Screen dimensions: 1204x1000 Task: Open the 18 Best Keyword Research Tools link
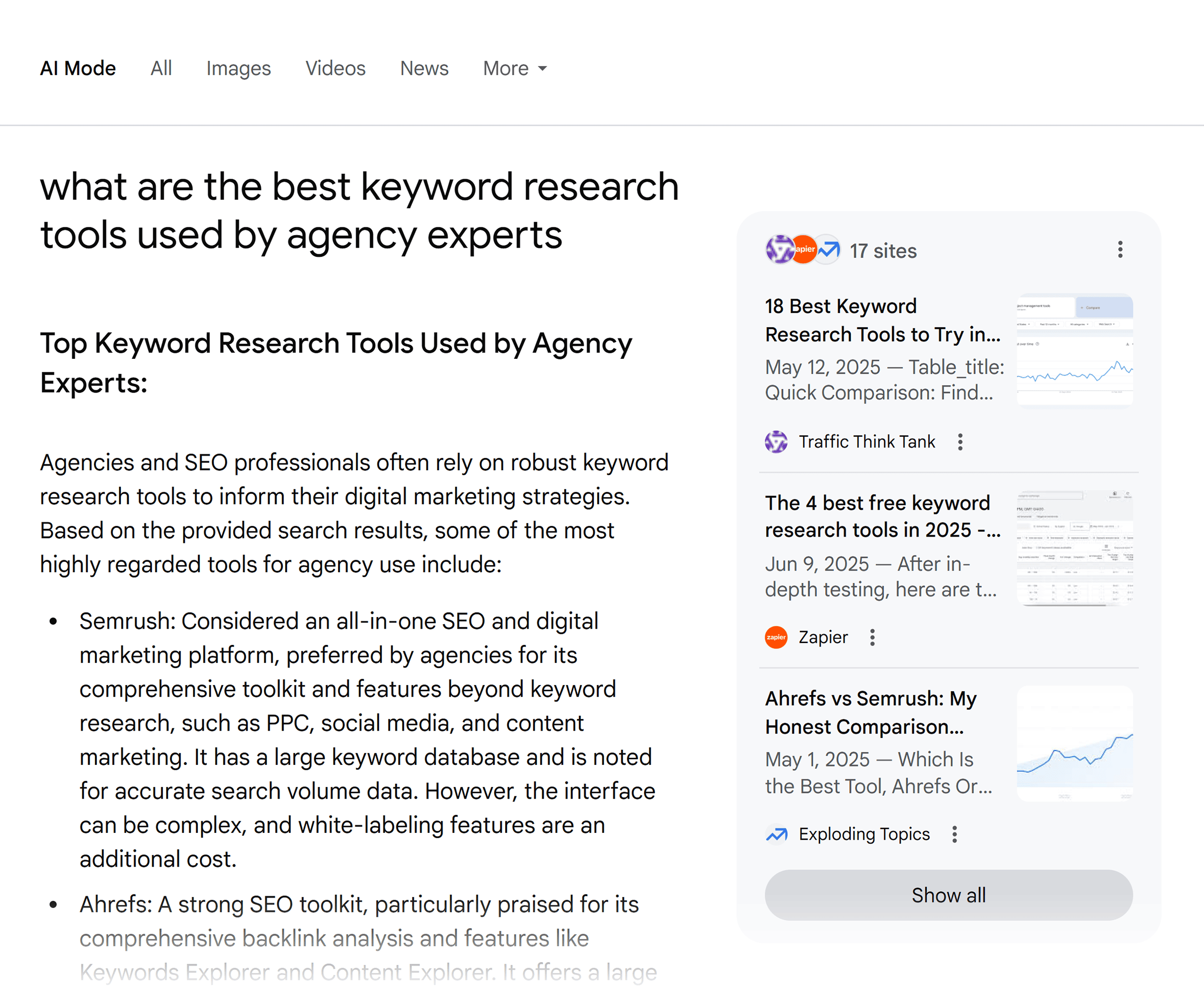(x=883, y=320)
